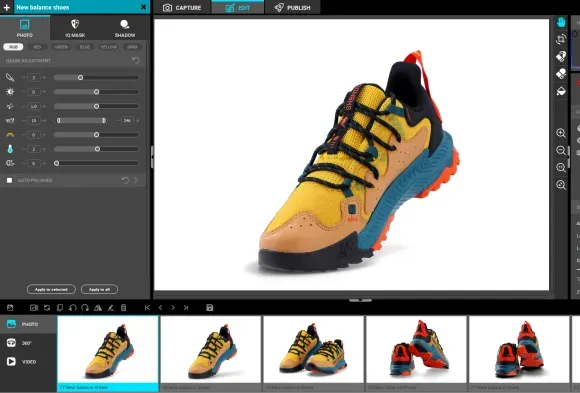
Task: Collapse the bottom filmstrip panel handle
Action: click(360, 300)
